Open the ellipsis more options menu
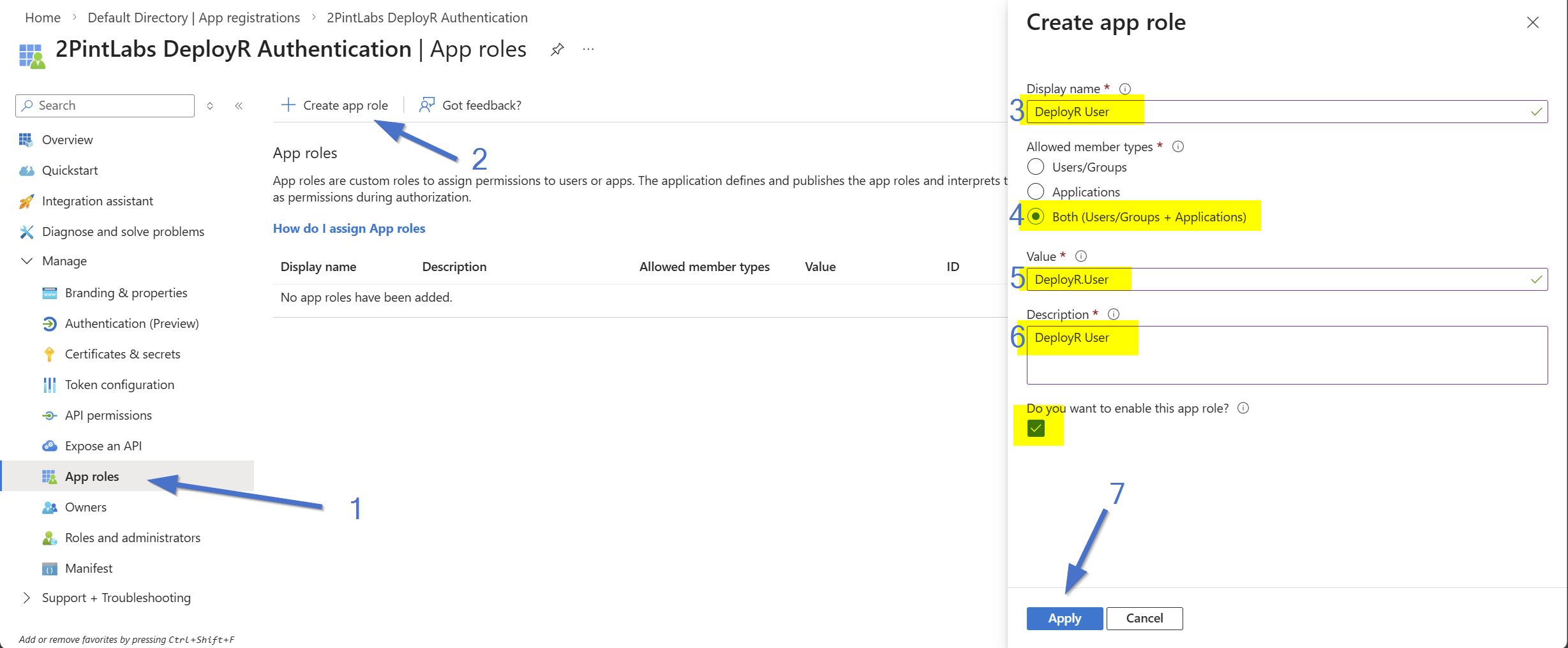This screenshot has width=1568, height=648. tap(588, 49)
